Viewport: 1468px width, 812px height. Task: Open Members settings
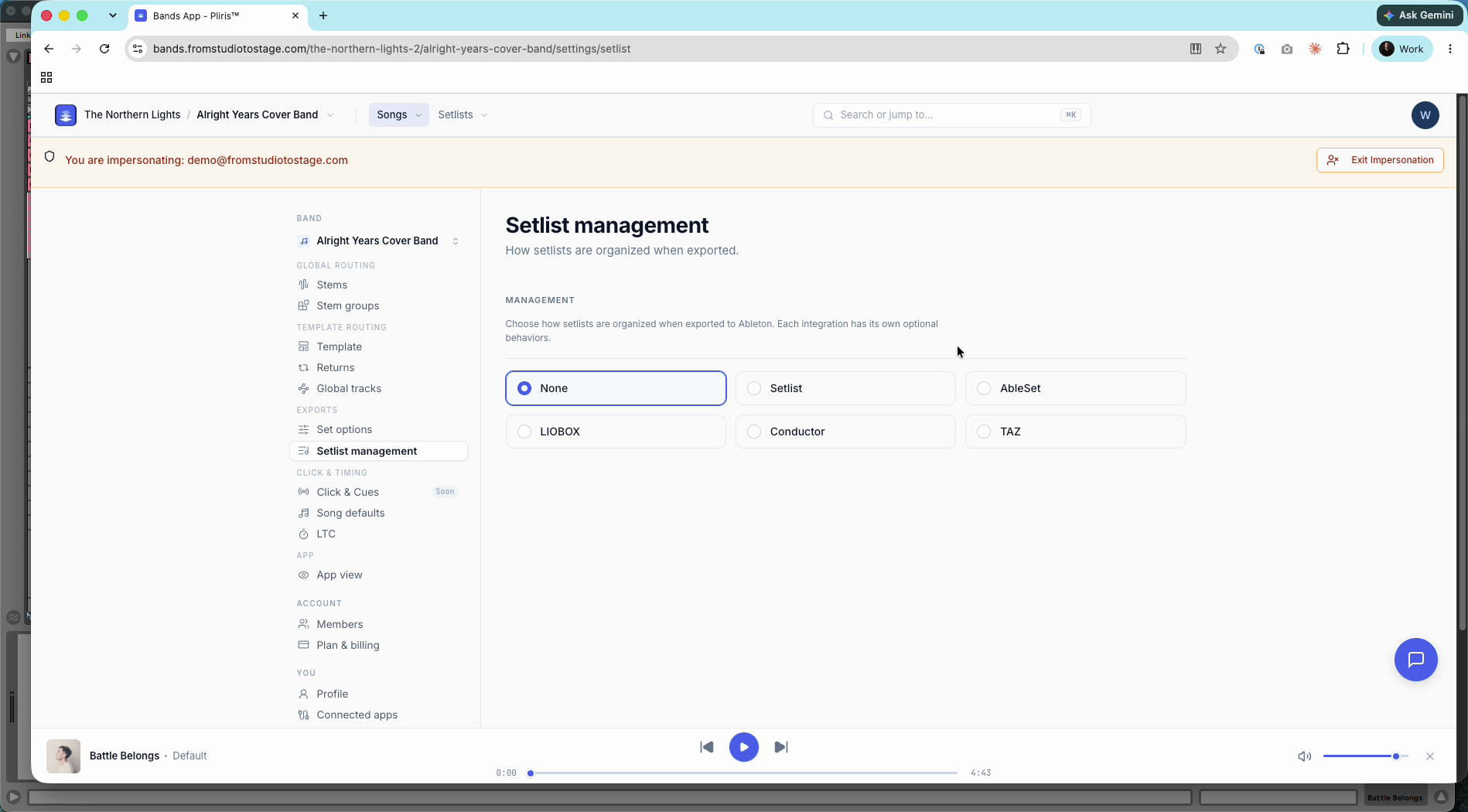(378, 624)
